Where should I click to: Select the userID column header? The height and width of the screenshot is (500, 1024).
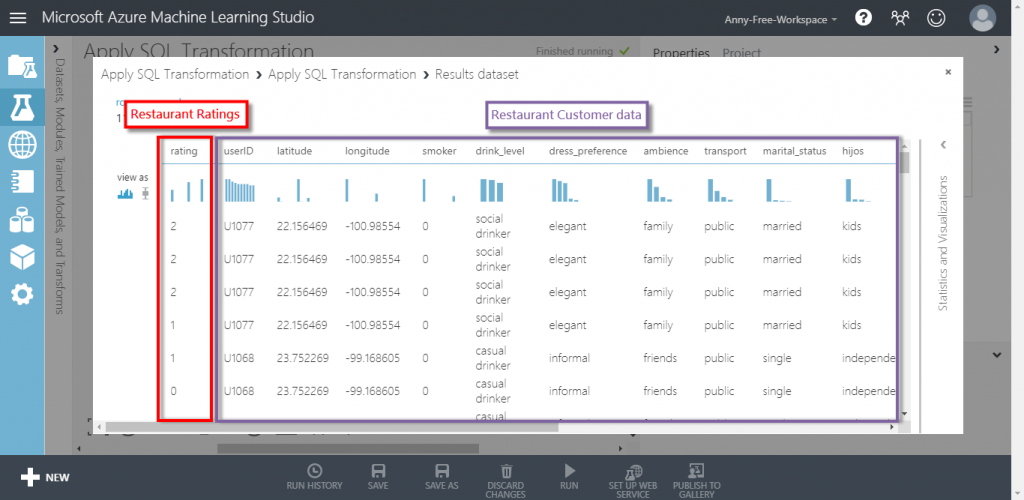click(x=238, y=151)
